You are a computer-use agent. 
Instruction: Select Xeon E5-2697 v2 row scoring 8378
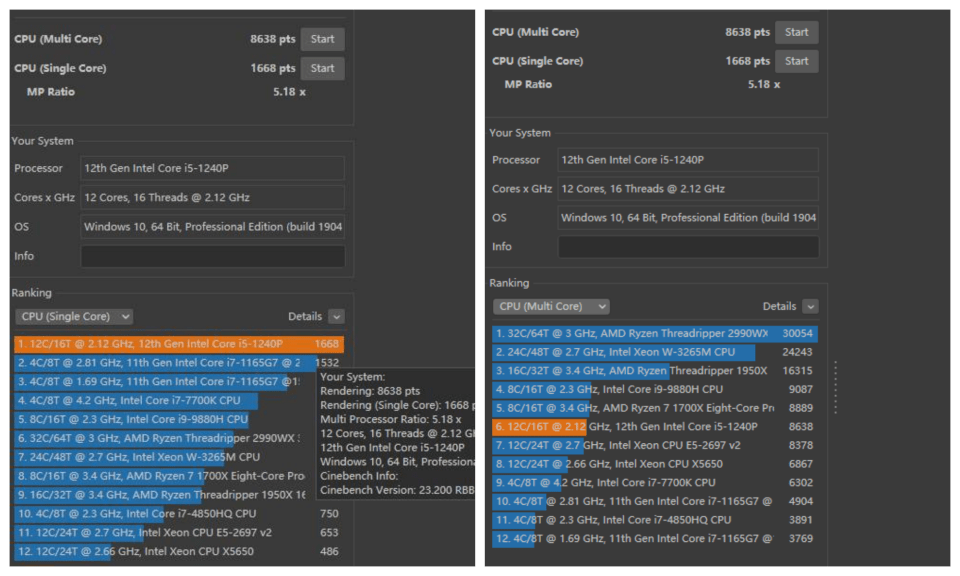(x=655, y=446)
